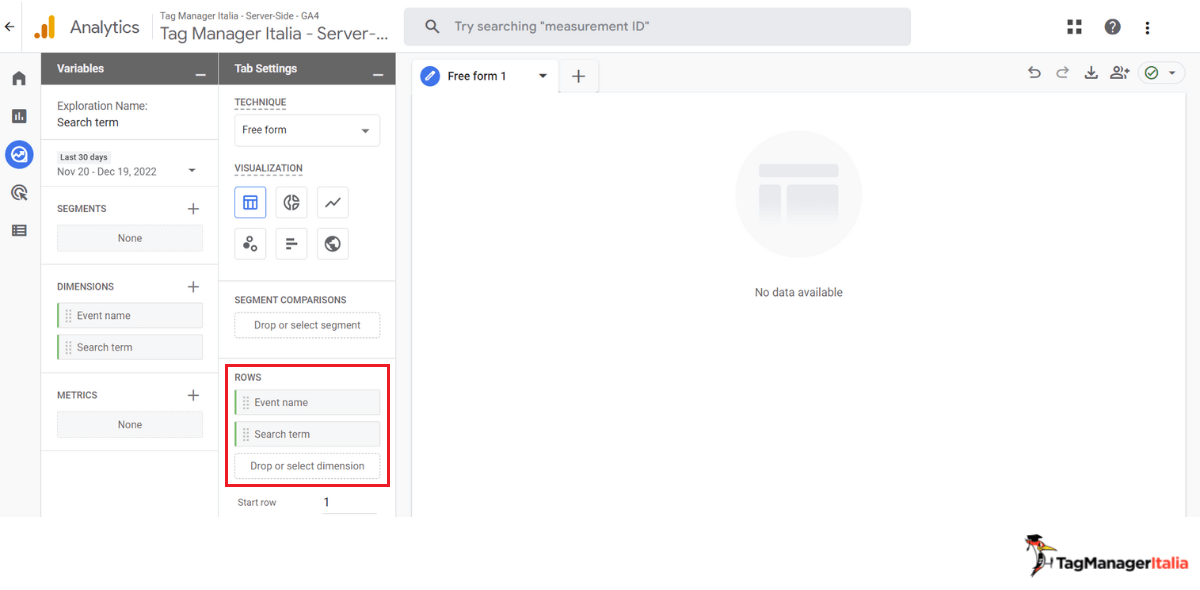Click the Search term row chip
Screen dimensions: 1200x590
tap(307, 434)
